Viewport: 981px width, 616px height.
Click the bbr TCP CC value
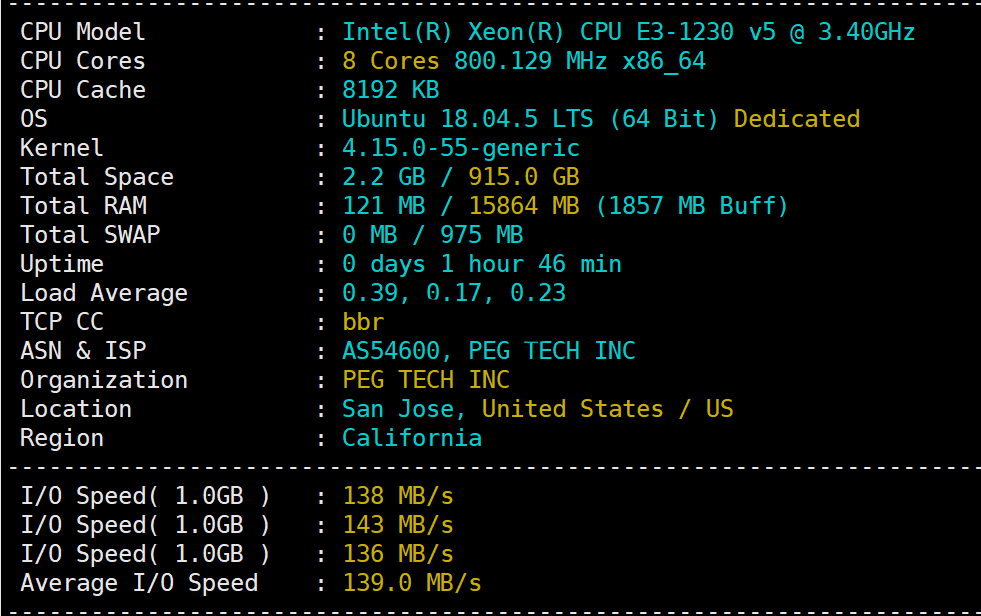pyautogui.click(x=363, y=322)
